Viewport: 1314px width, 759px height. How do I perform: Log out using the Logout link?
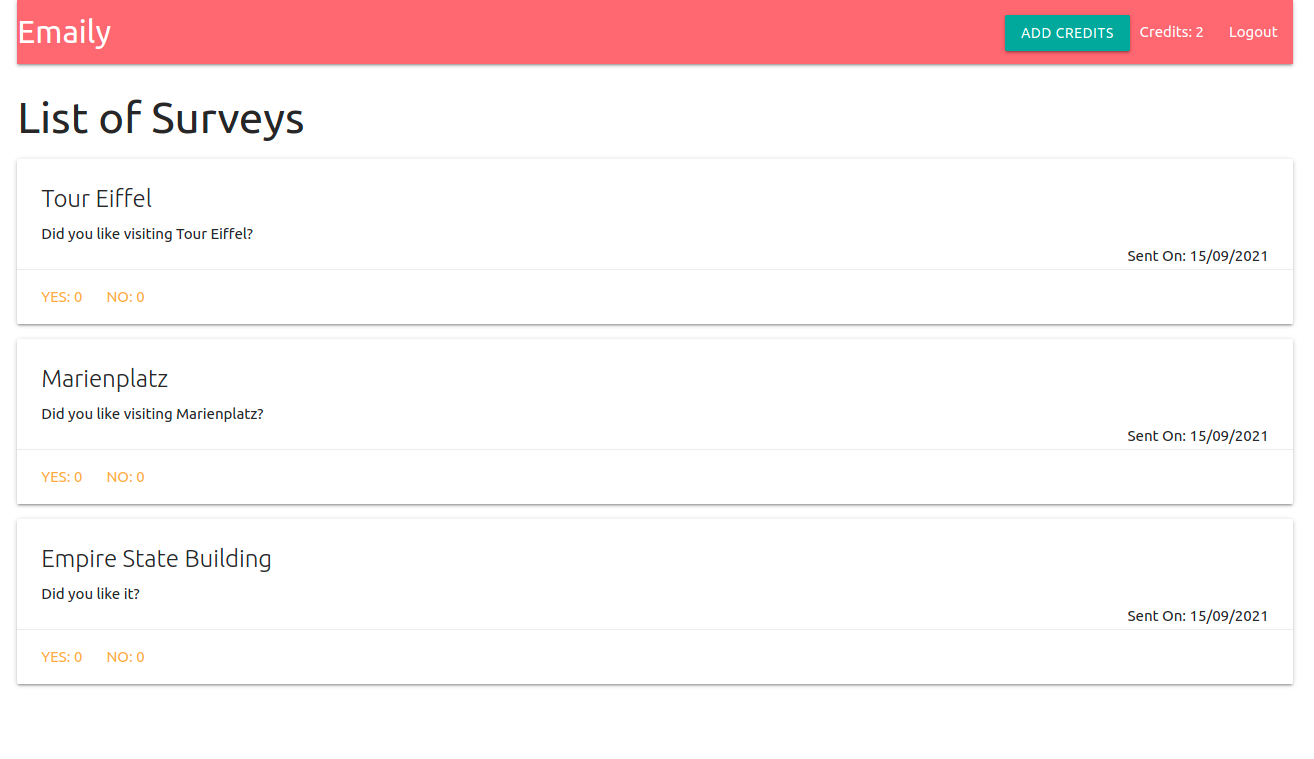1252,32
